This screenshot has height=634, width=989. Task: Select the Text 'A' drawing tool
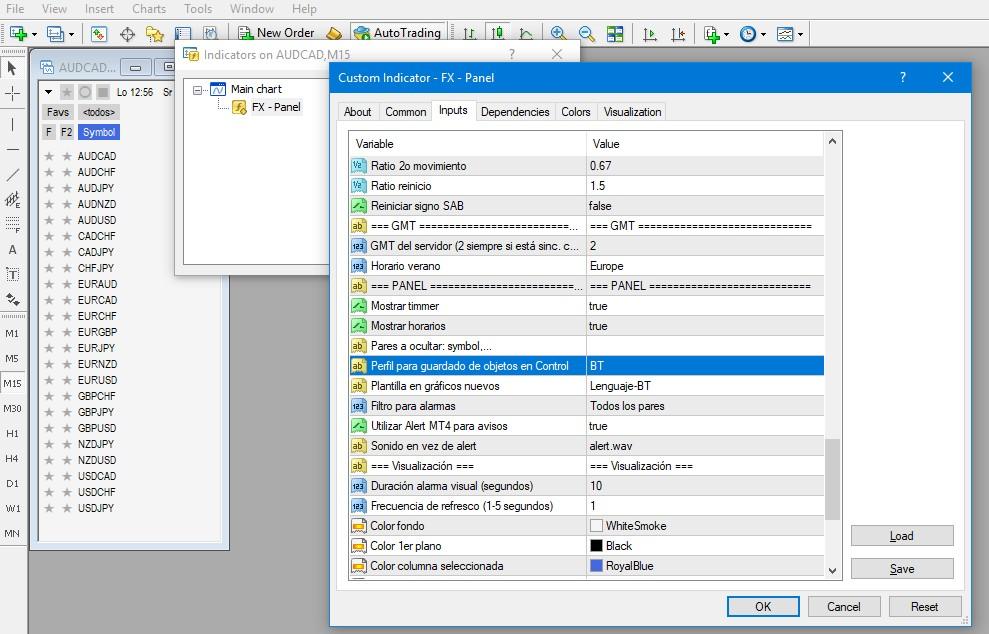pos(12,250)
